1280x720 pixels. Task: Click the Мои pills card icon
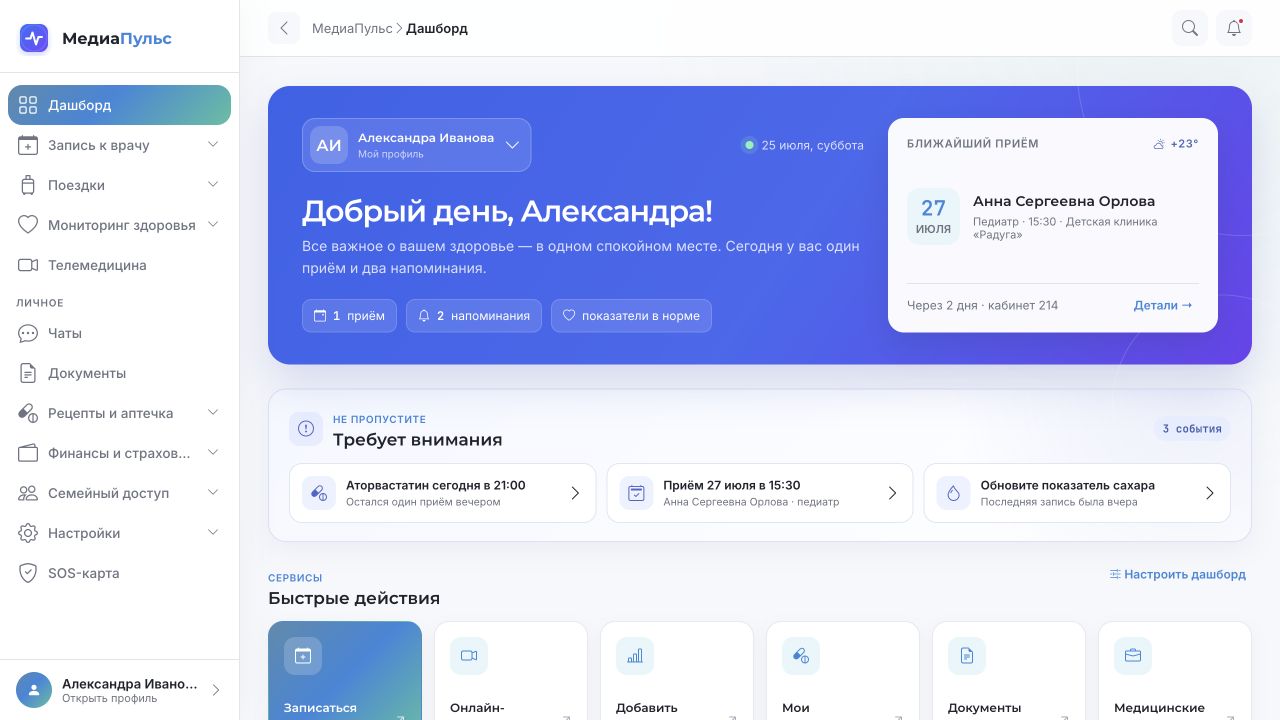801,656
